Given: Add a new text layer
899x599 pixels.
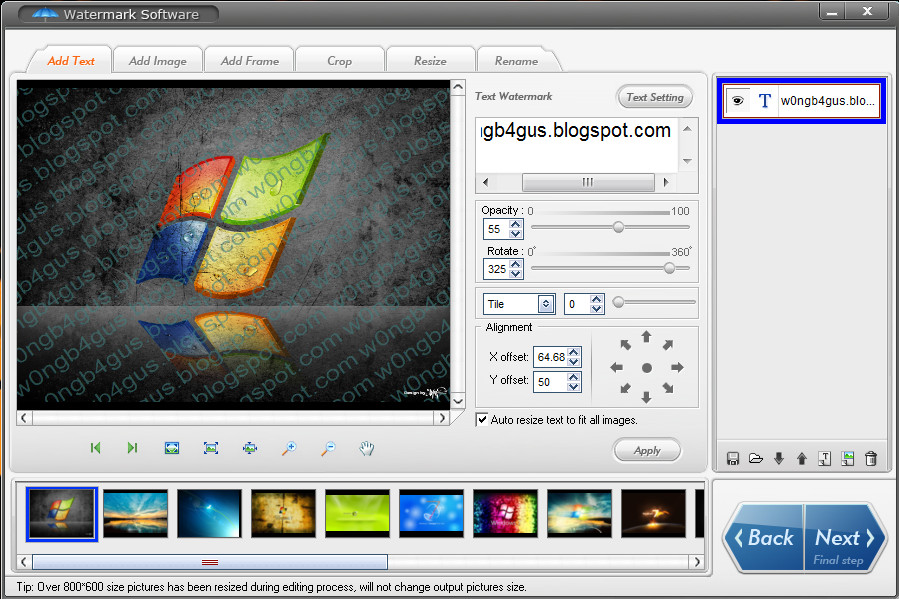Looking at the screenshot, I should [x=824, y=458].
